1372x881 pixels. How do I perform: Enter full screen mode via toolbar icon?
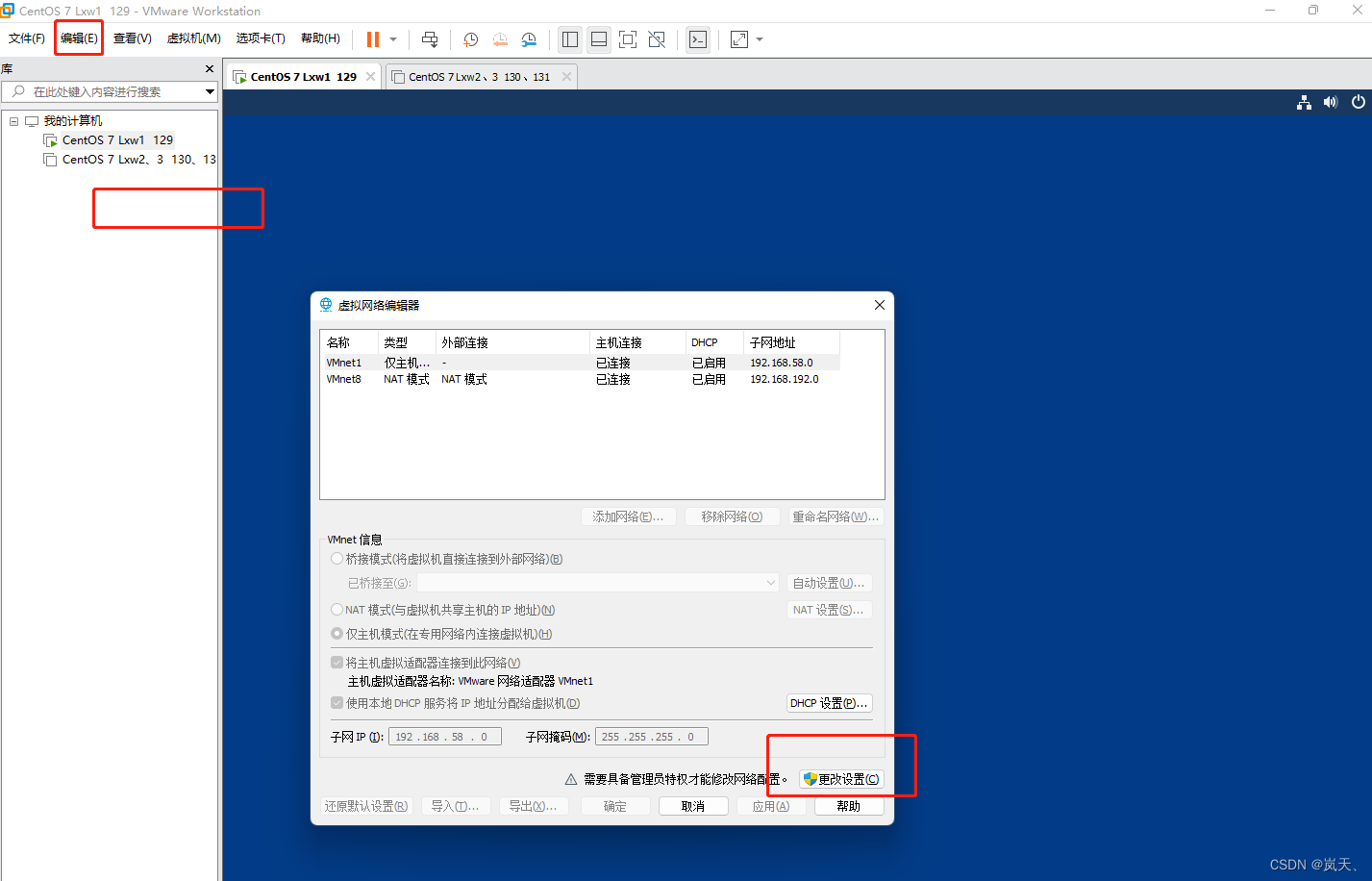click(628, 39)
